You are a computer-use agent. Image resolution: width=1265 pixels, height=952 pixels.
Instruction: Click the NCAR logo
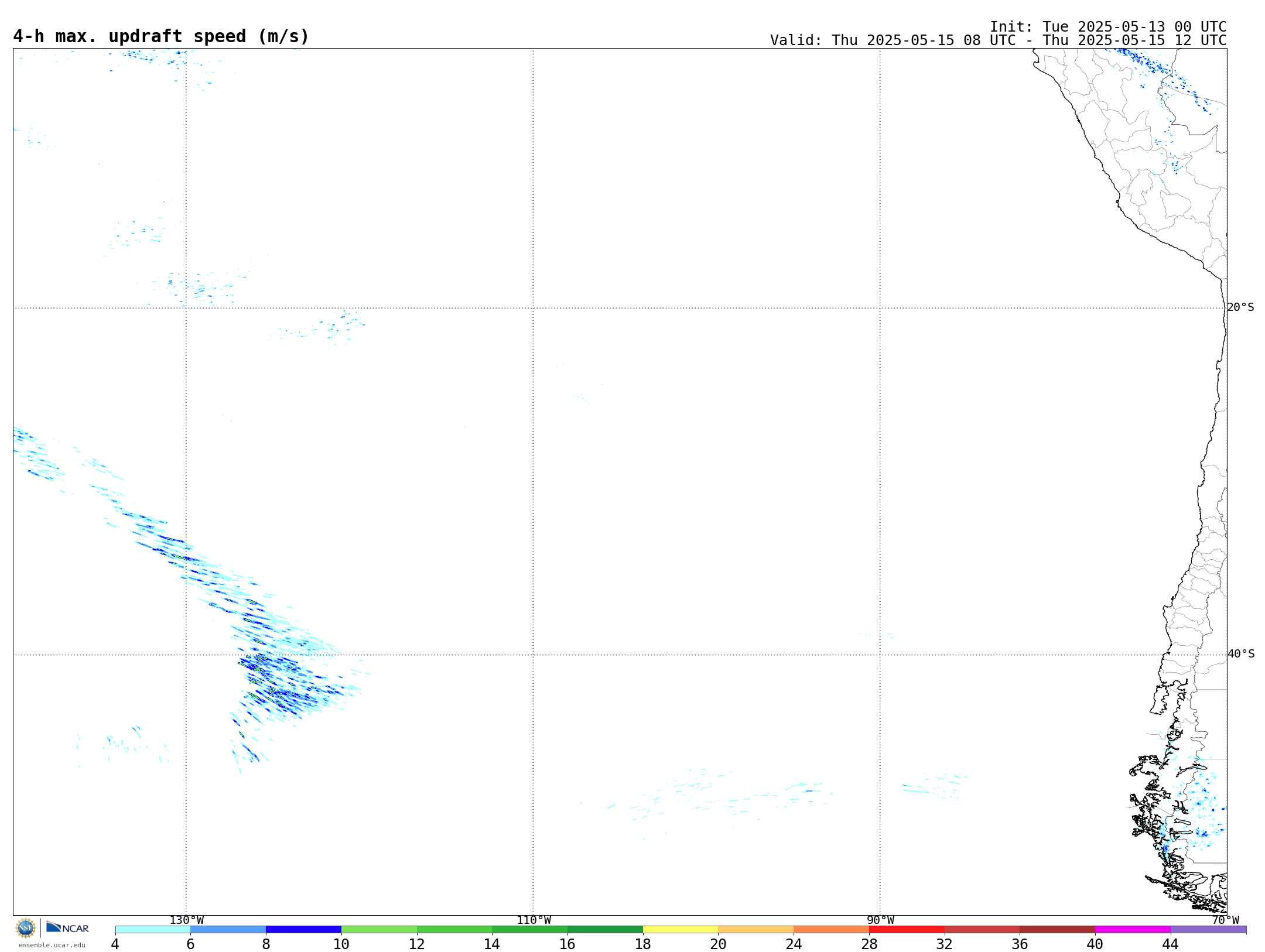coord(67,927)
